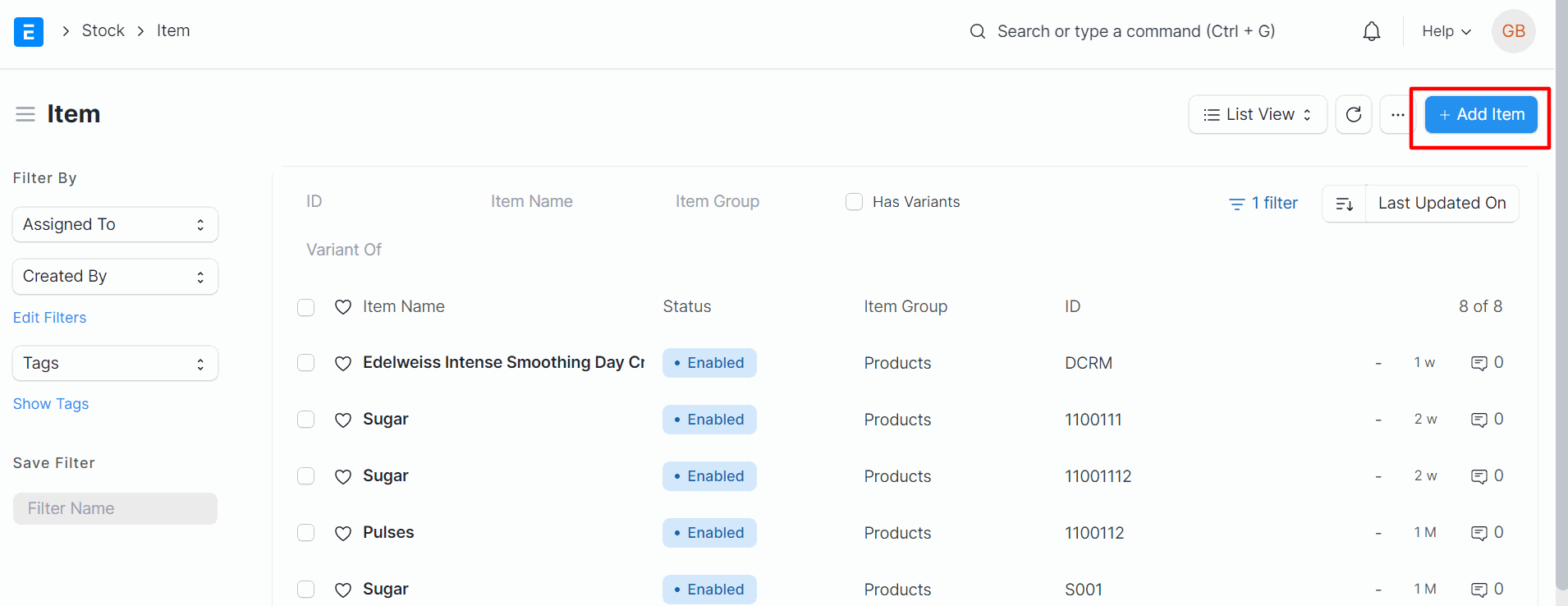Click the ID cell S001
Viewport: 1568px width, 606px height.
click(x=1084, y=590)
